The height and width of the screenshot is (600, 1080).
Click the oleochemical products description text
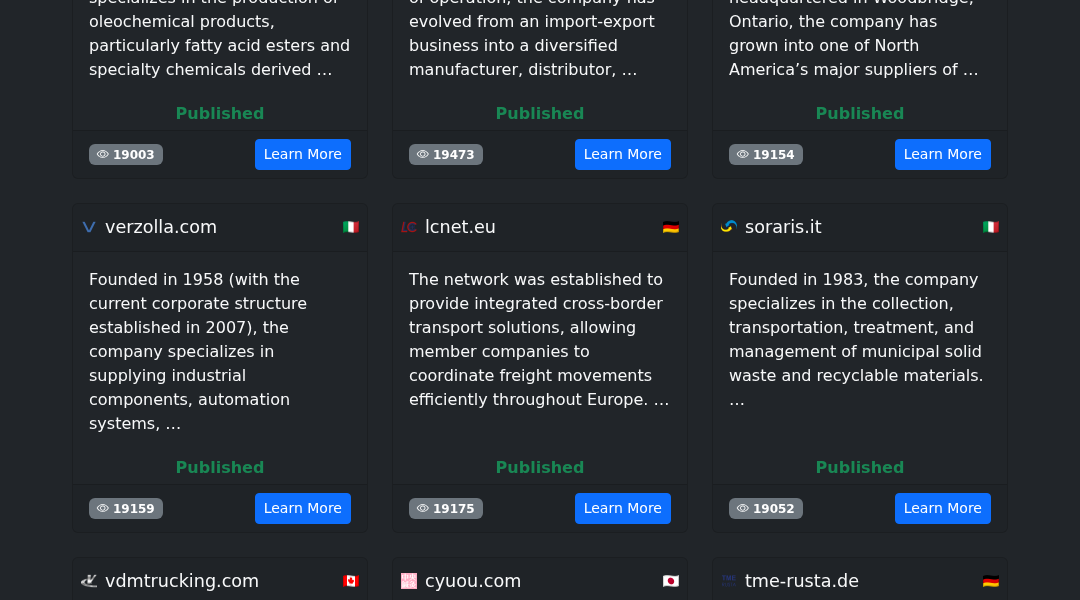(219, 39)
